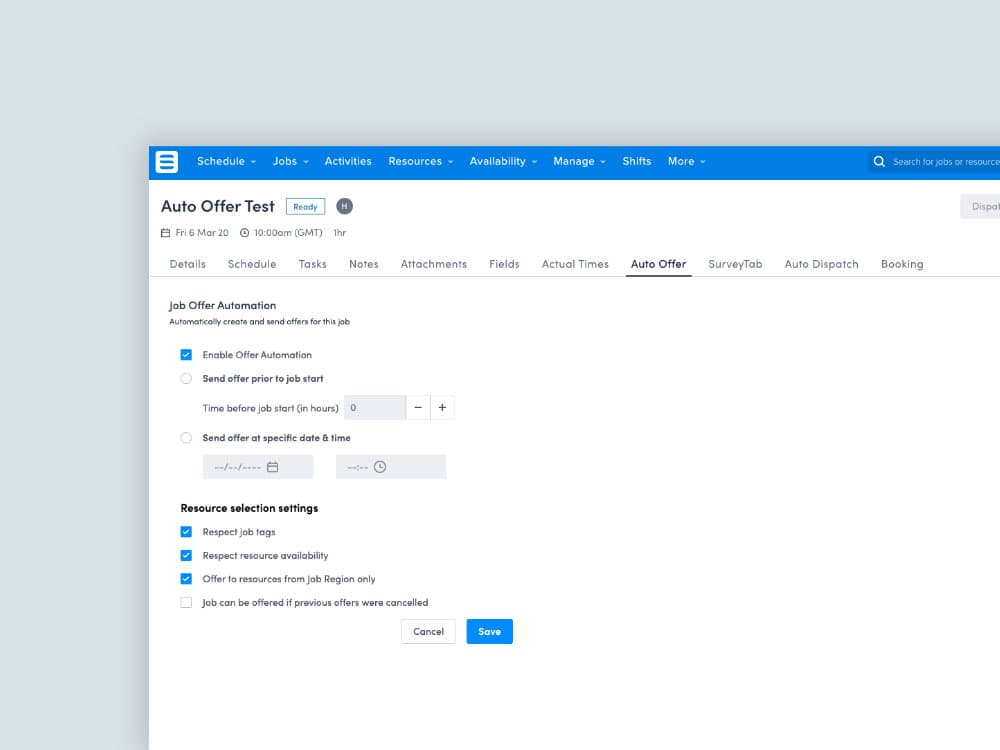Image resolution: width=1000 pixels, height=750 pixels.
Task: Increase hours with plus button
Action: click(442, 408)
